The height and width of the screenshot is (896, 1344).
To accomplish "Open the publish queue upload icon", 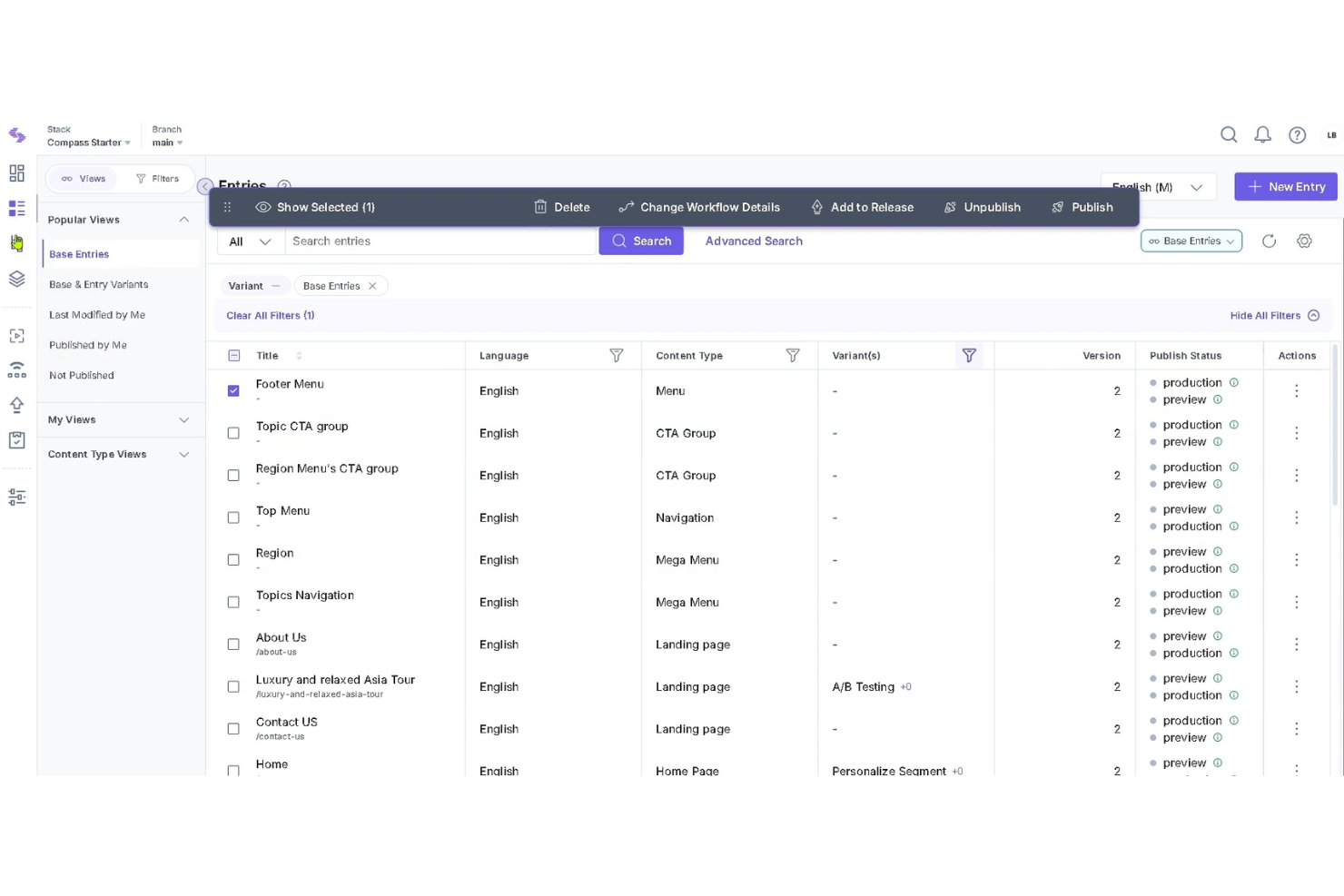I will (x=16, y=405).
